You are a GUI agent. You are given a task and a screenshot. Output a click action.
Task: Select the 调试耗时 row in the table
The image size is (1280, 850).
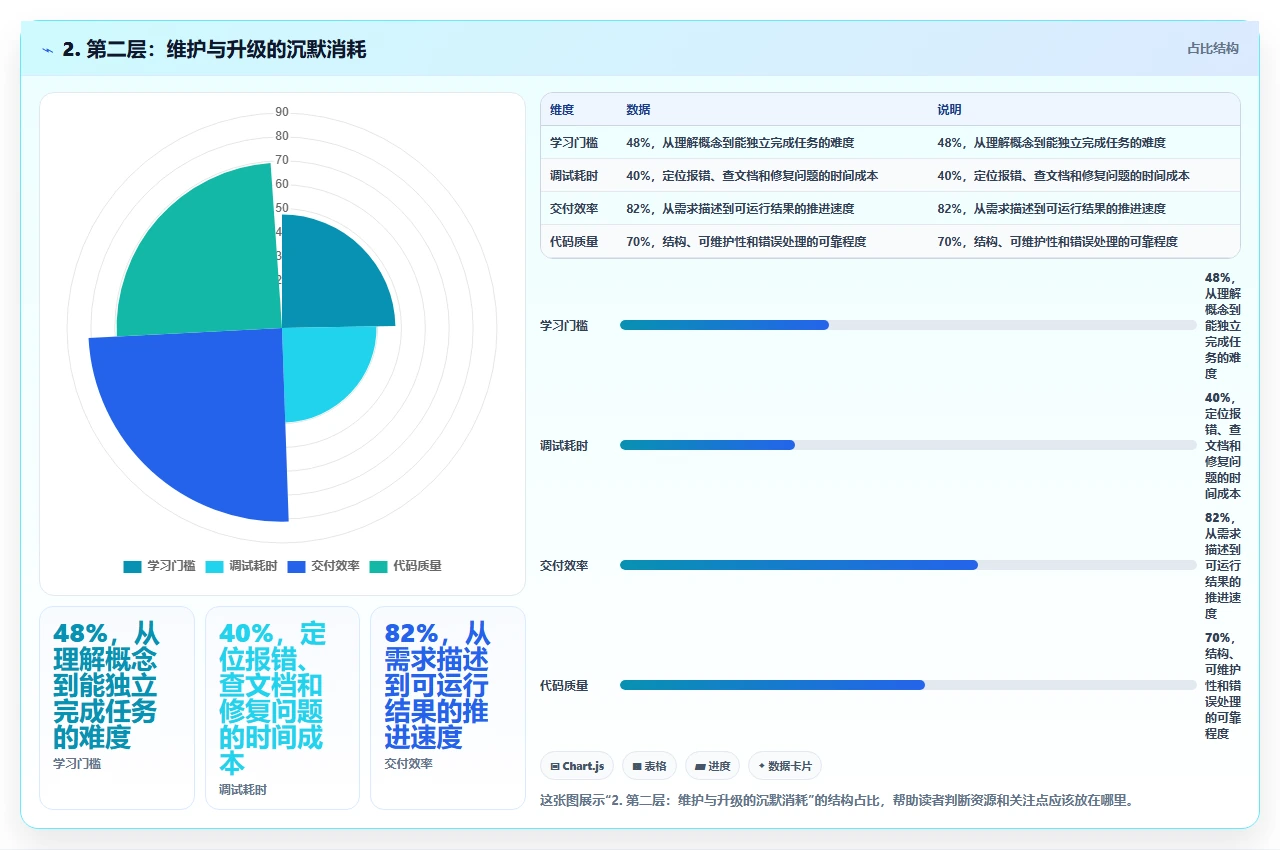(890, 176)
